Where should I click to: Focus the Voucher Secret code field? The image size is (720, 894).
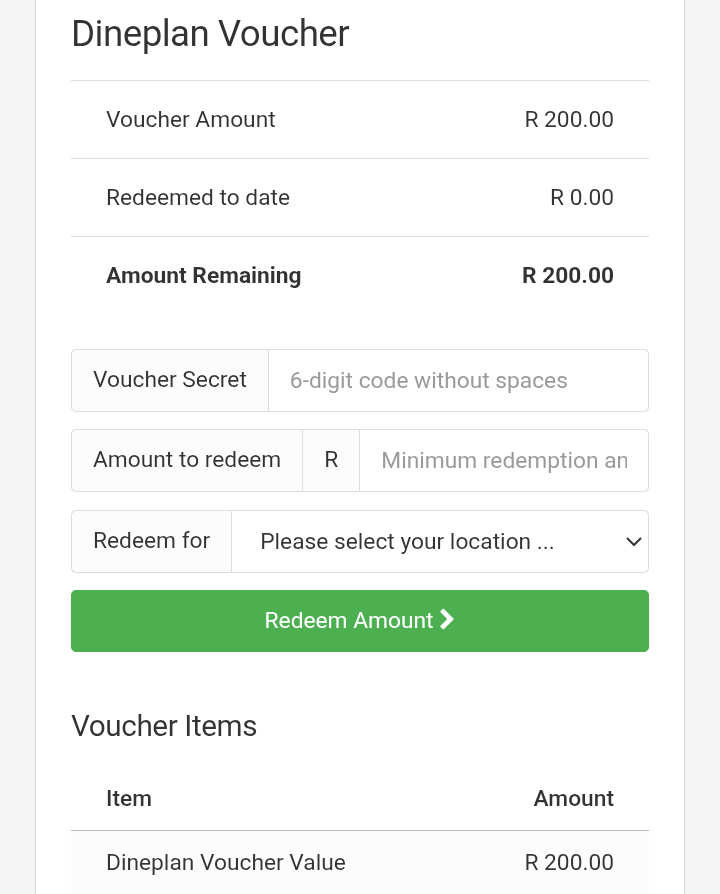(x=458, y=380)
